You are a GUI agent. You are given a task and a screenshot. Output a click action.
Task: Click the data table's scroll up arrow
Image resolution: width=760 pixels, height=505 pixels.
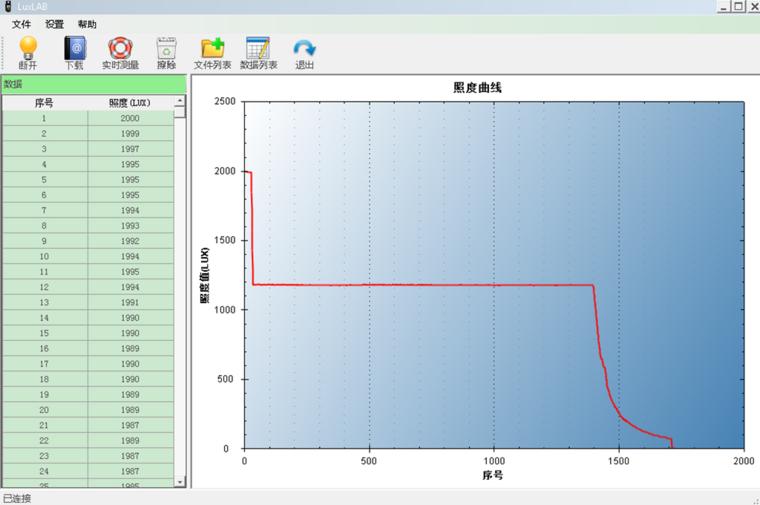point(180,100)
